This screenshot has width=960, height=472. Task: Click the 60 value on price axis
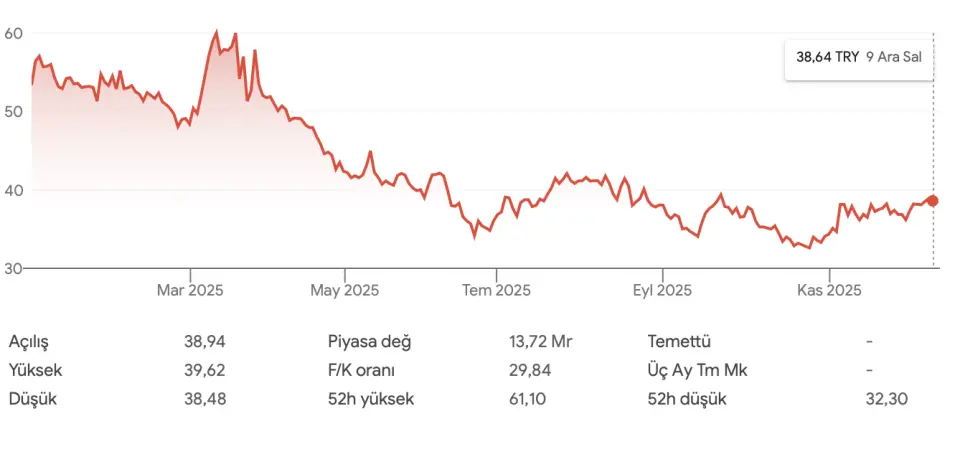(x=14, y=33)
